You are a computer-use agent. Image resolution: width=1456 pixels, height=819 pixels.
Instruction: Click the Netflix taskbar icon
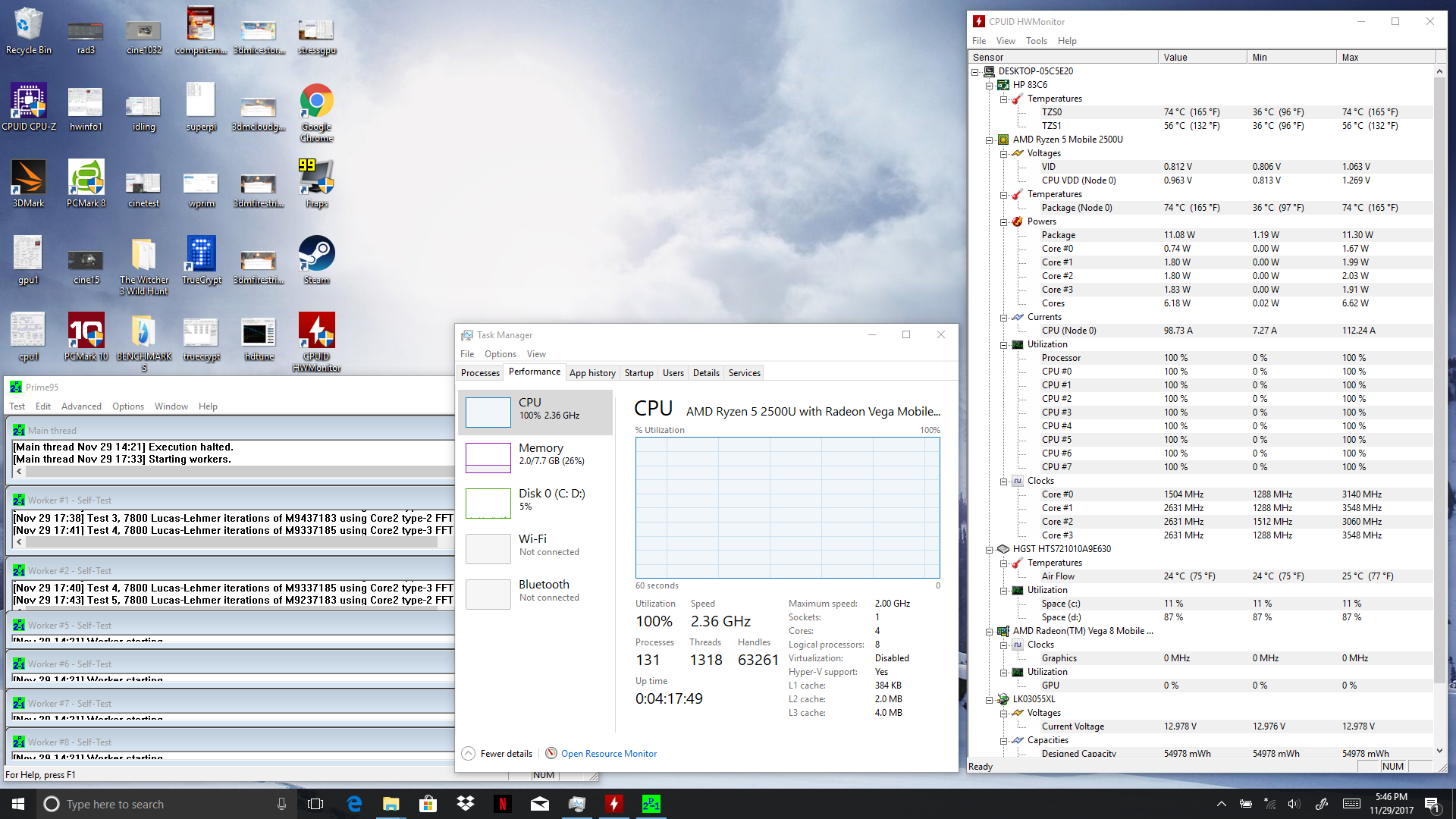[502, 804]
